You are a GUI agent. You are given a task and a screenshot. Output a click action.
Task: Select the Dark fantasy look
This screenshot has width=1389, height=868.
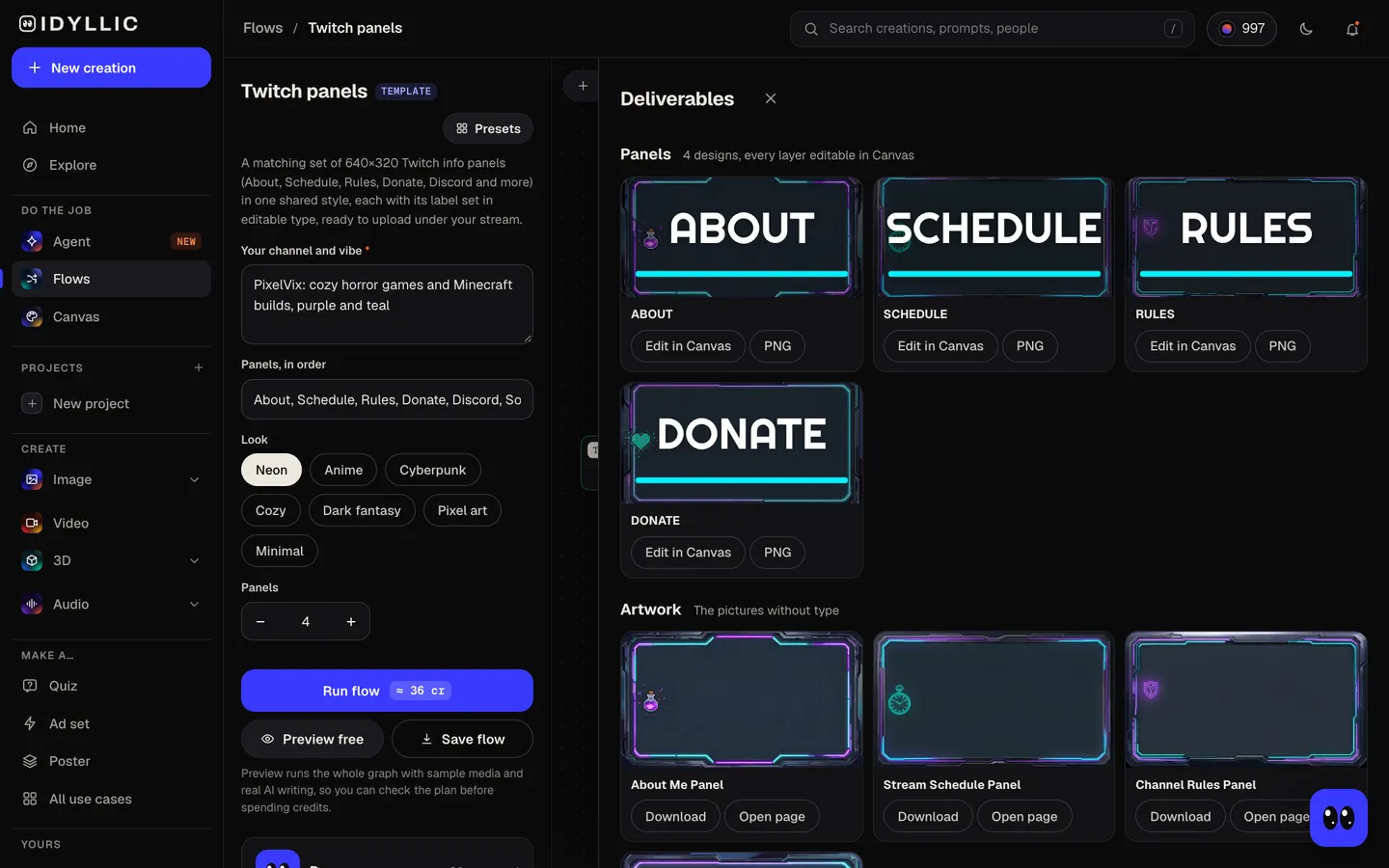(362, 510)
